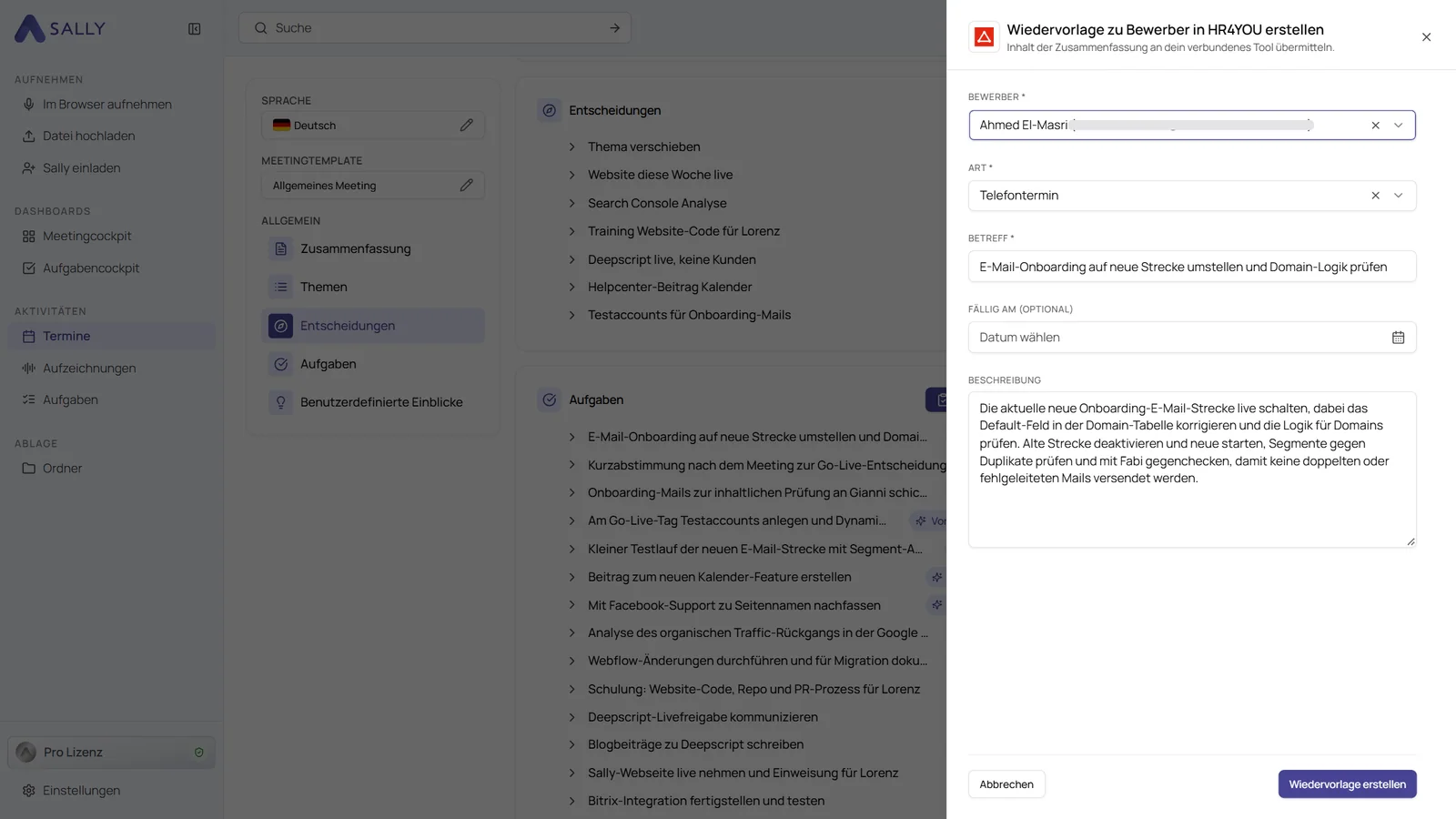Edit the Deutsch language setting pencil
Screen dimensions: 1456x819
(466, 126)
